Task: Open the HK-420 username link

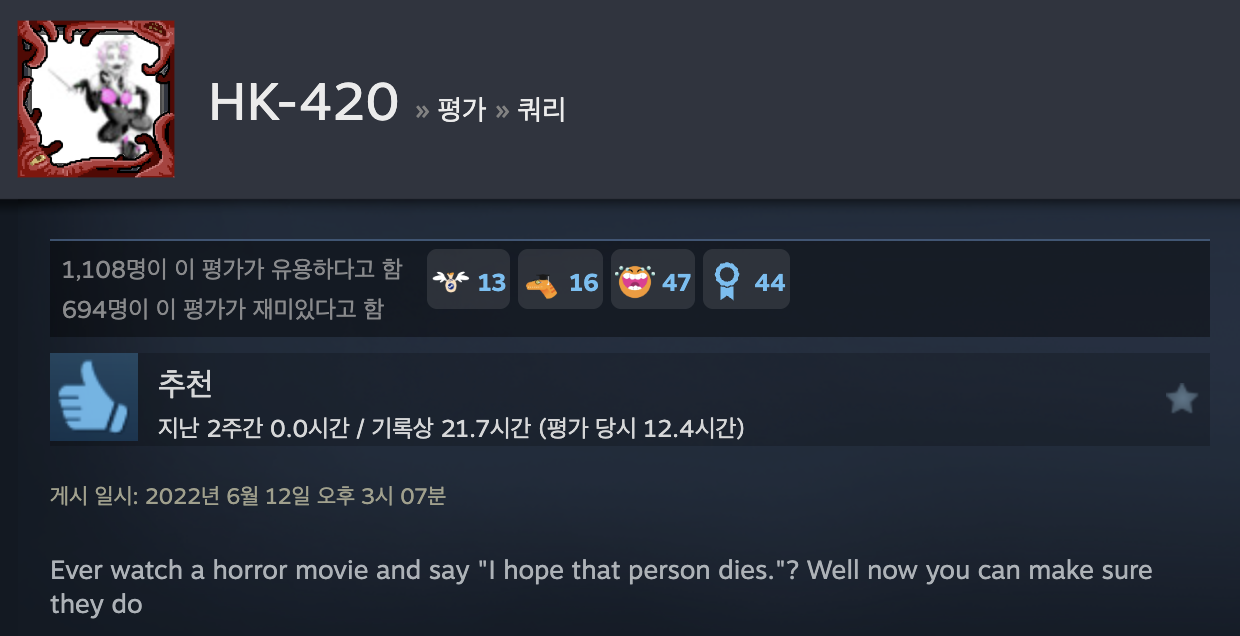Action: coord(304,102)
